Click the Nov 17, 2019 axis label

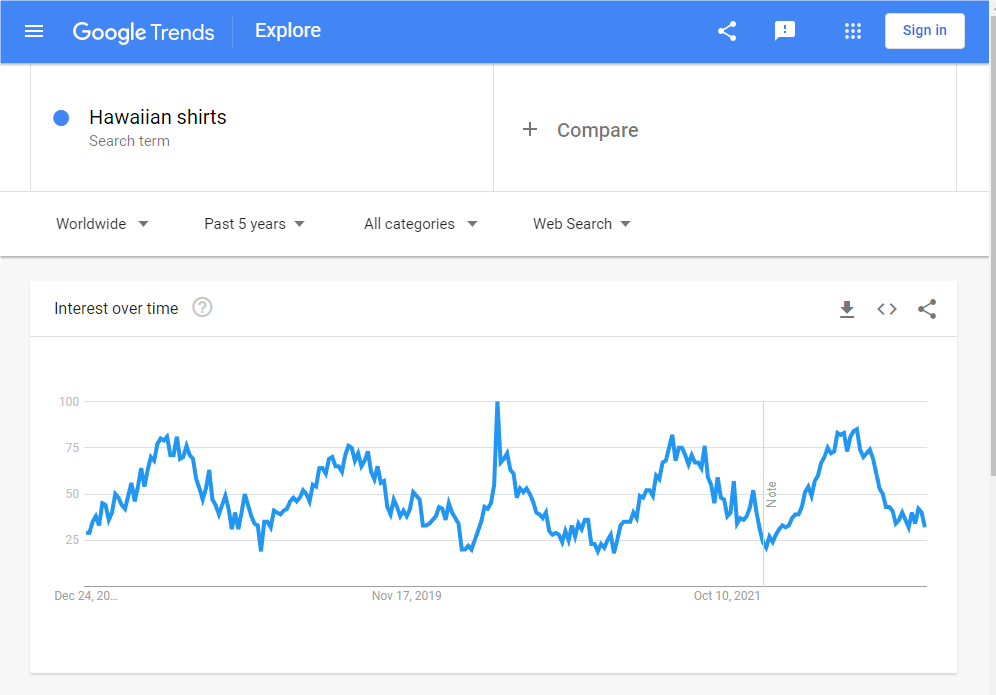407,596
